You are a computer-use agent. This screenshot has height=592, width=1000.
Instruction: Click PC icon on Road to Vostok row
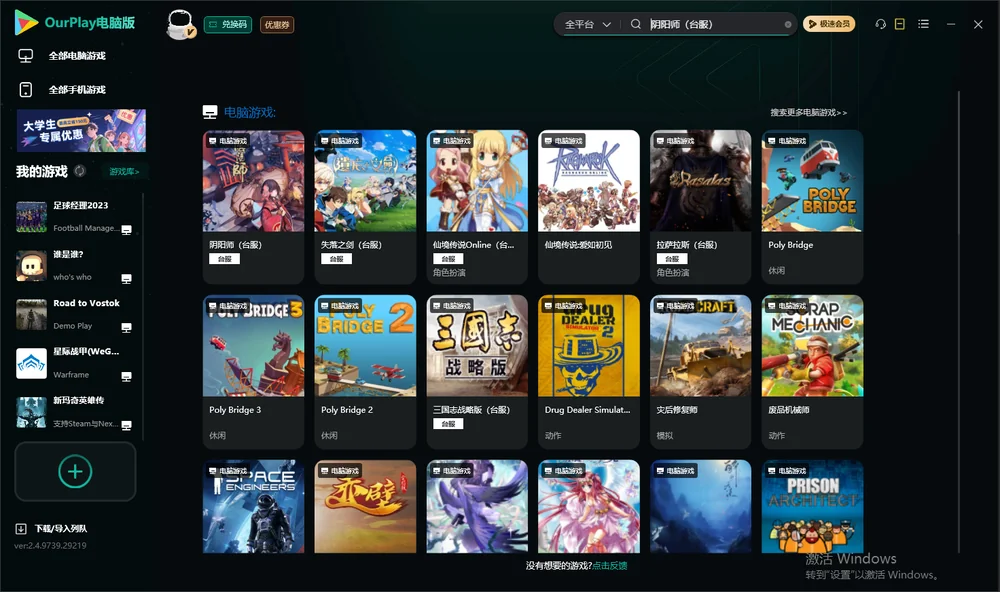[x=126, y=327]
